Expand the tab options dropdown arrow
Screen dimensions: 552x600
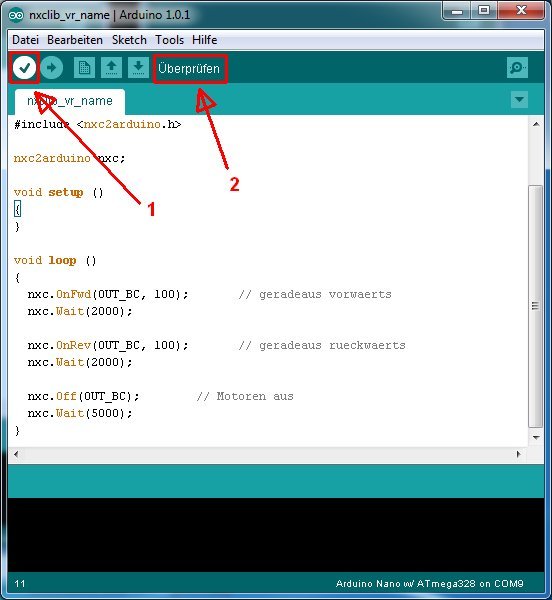[519, 100]
